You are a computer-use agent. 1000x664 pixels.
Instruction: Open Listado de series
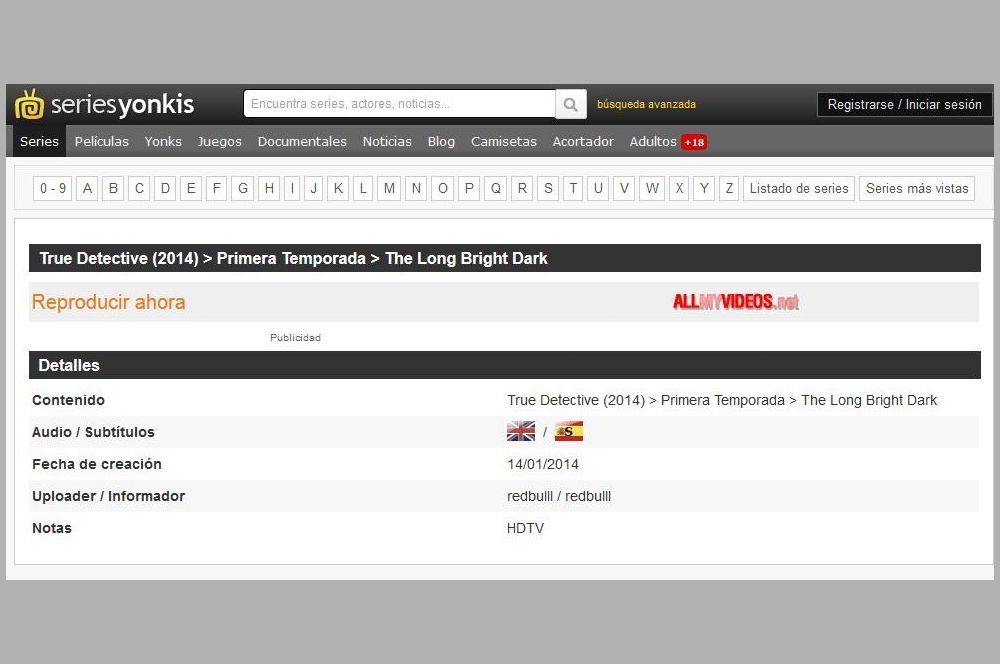(x=798, y=188)
